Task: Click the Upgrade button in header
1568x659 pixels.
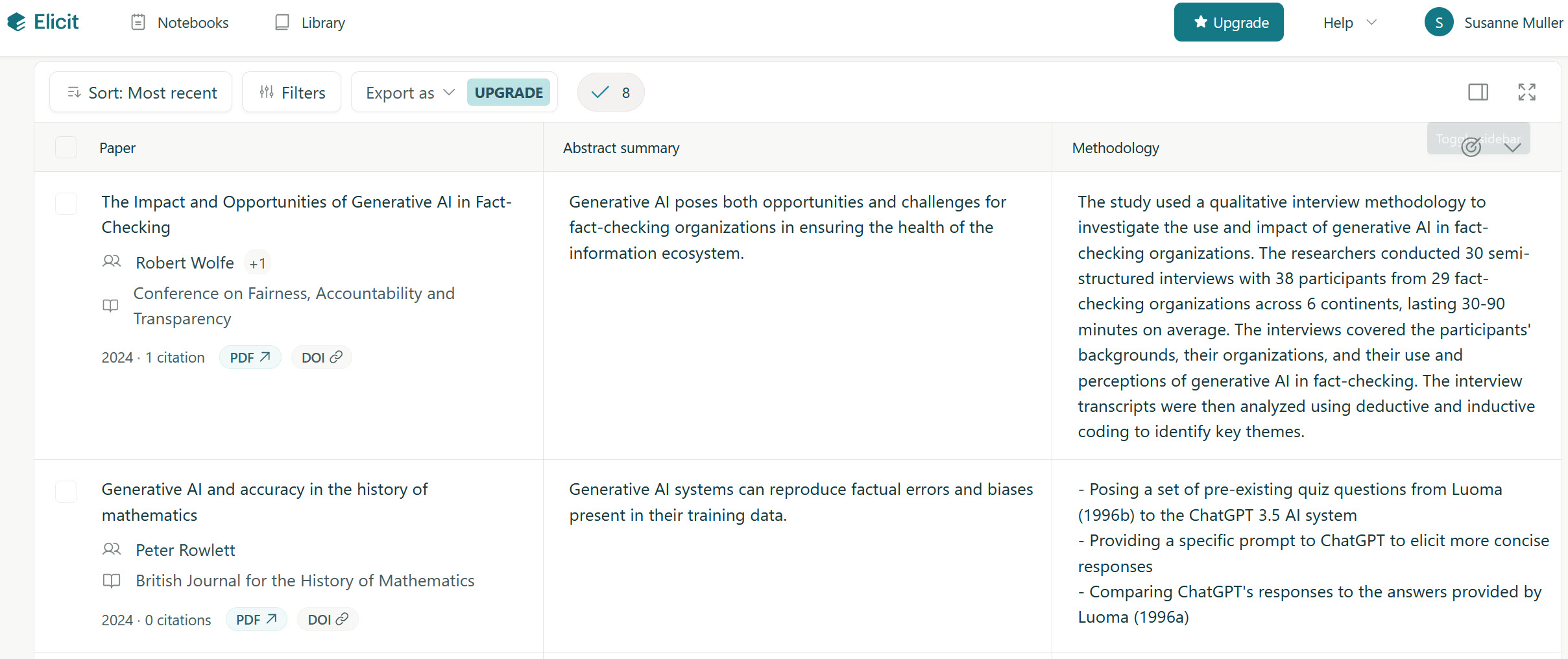Action: pos(1228,23)
